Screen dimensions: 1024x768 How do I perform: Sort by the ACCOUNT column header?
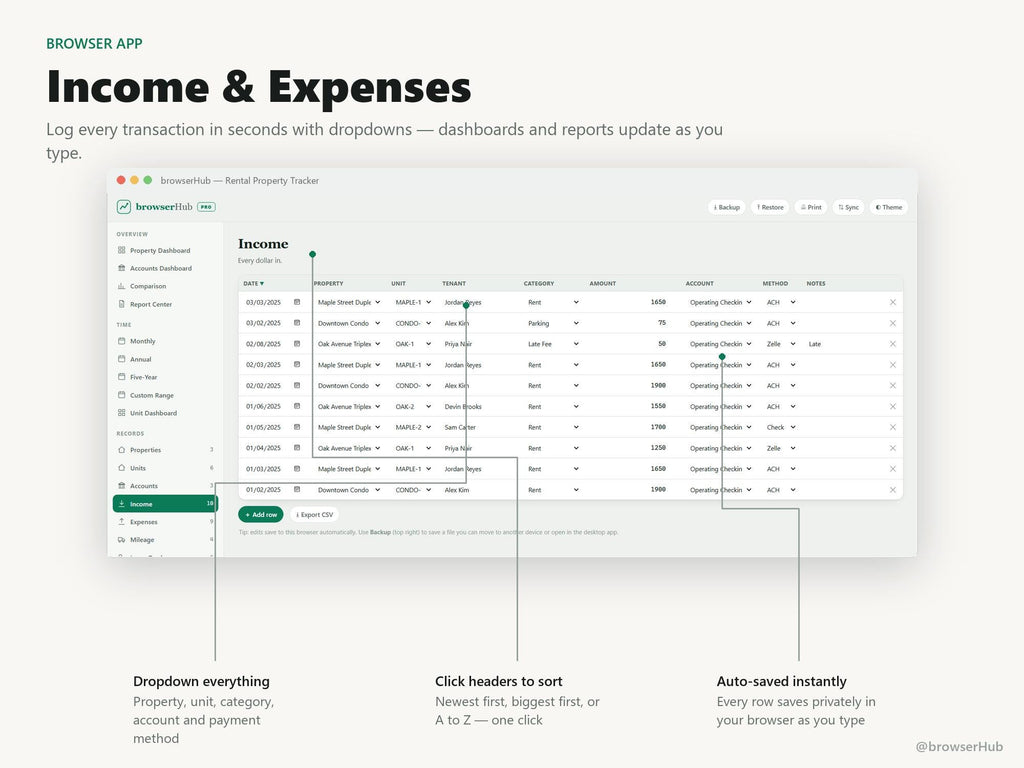point(699,283)
